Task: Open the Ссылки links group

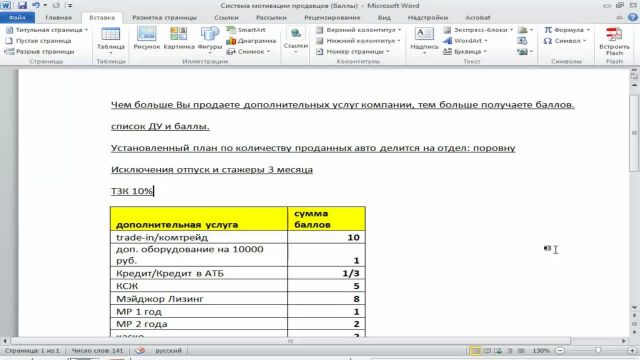Action: pyautogui.click(x=296, y=40)
